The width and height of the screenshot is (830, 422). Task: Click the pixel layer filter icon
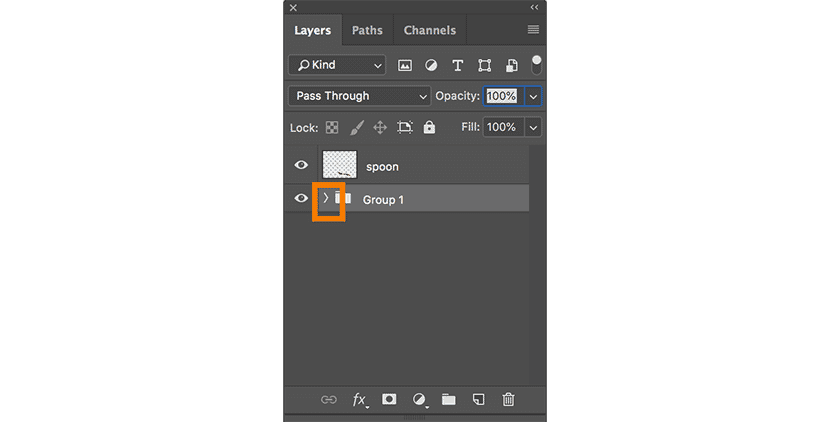405,65
